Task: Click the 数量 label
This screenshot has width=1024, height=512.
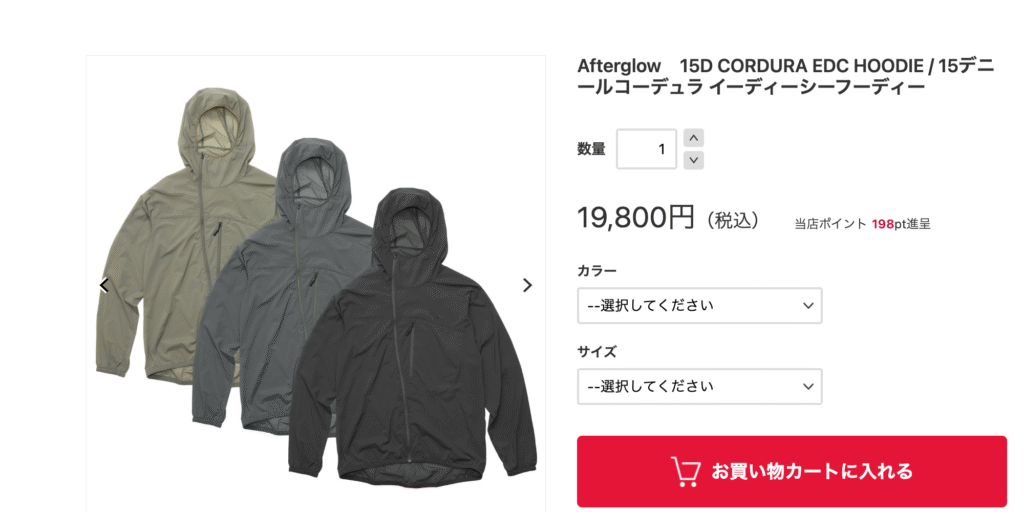Action: pos(591,149)
